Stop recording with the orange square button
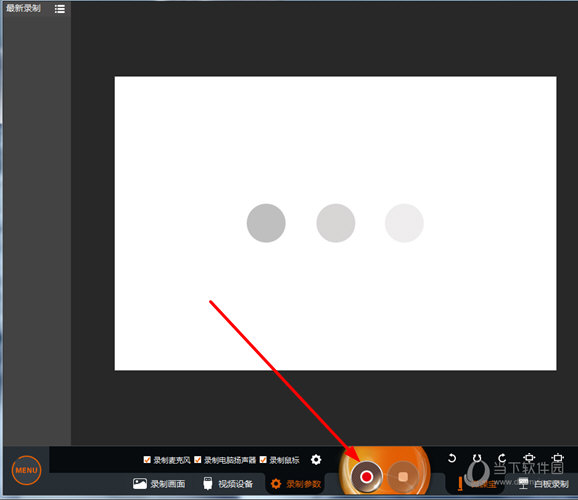 403,477
